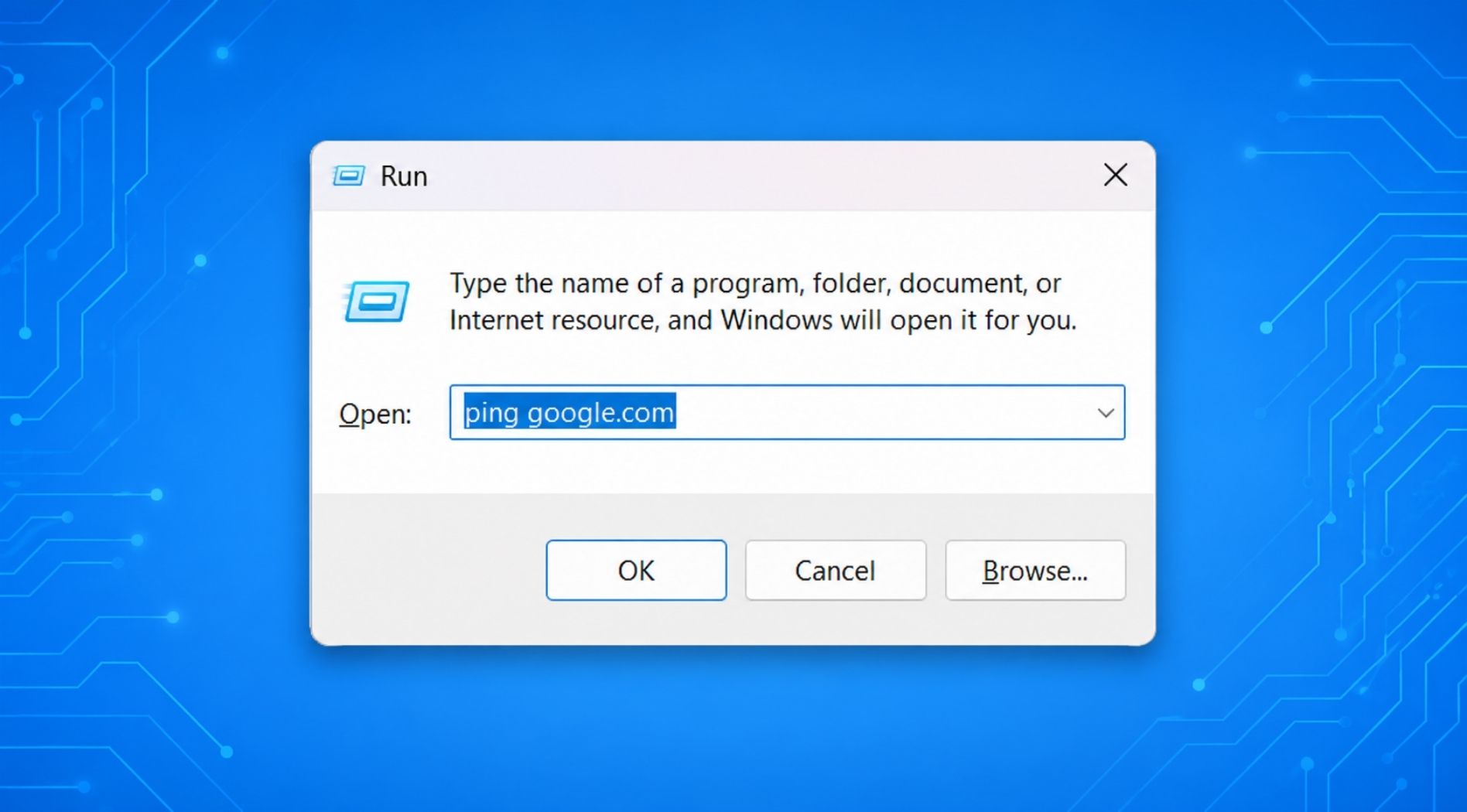Expand the Open command history dropdown
Viewport: 1467px width, 812px height.
click(1106, 413)
